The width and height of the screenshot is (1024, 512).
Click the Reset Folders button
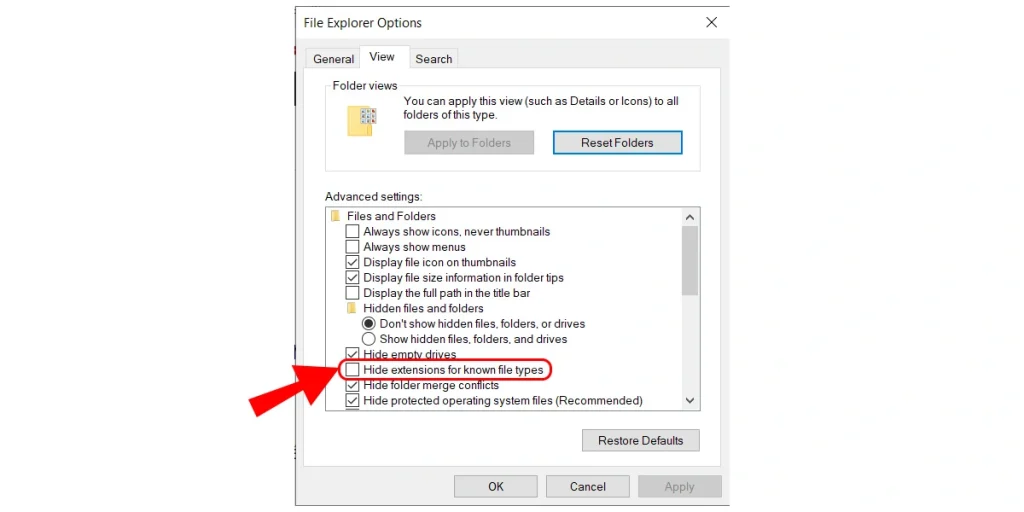617,142
